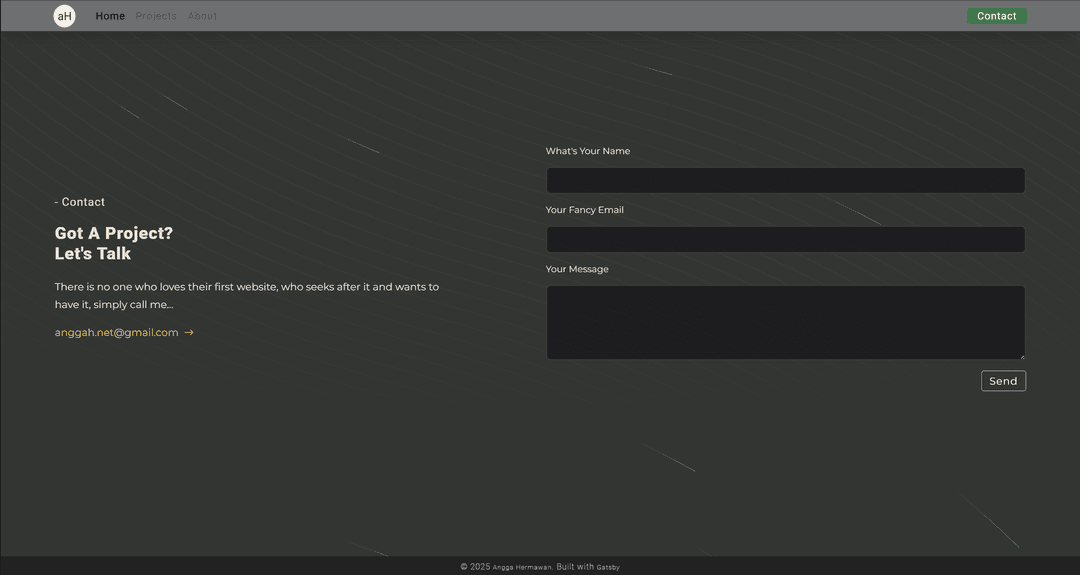Click the What's Your Name label

point(588,151)
